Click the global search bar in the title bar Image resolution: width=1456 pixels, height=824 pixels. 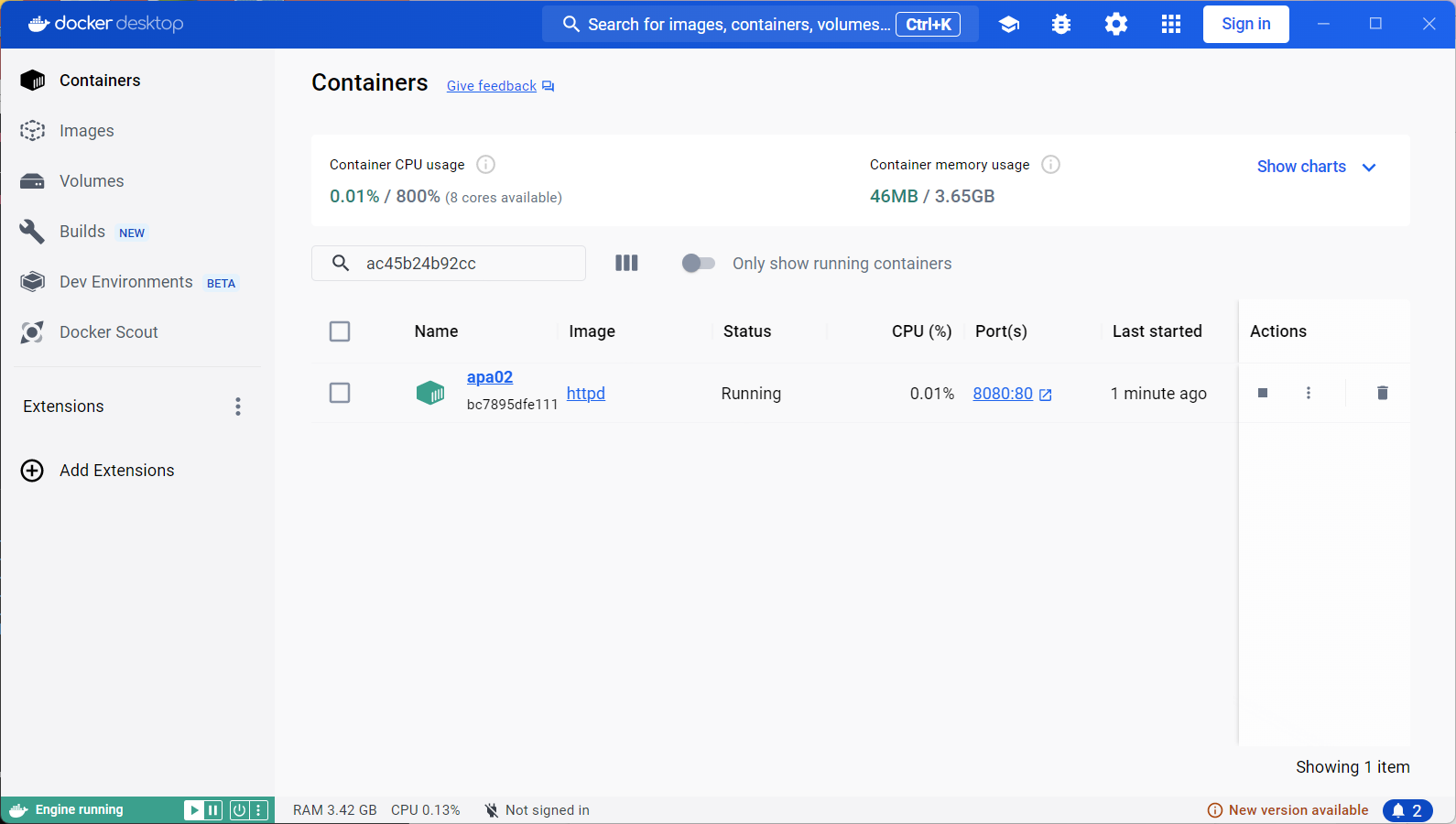tap(760, 25)
